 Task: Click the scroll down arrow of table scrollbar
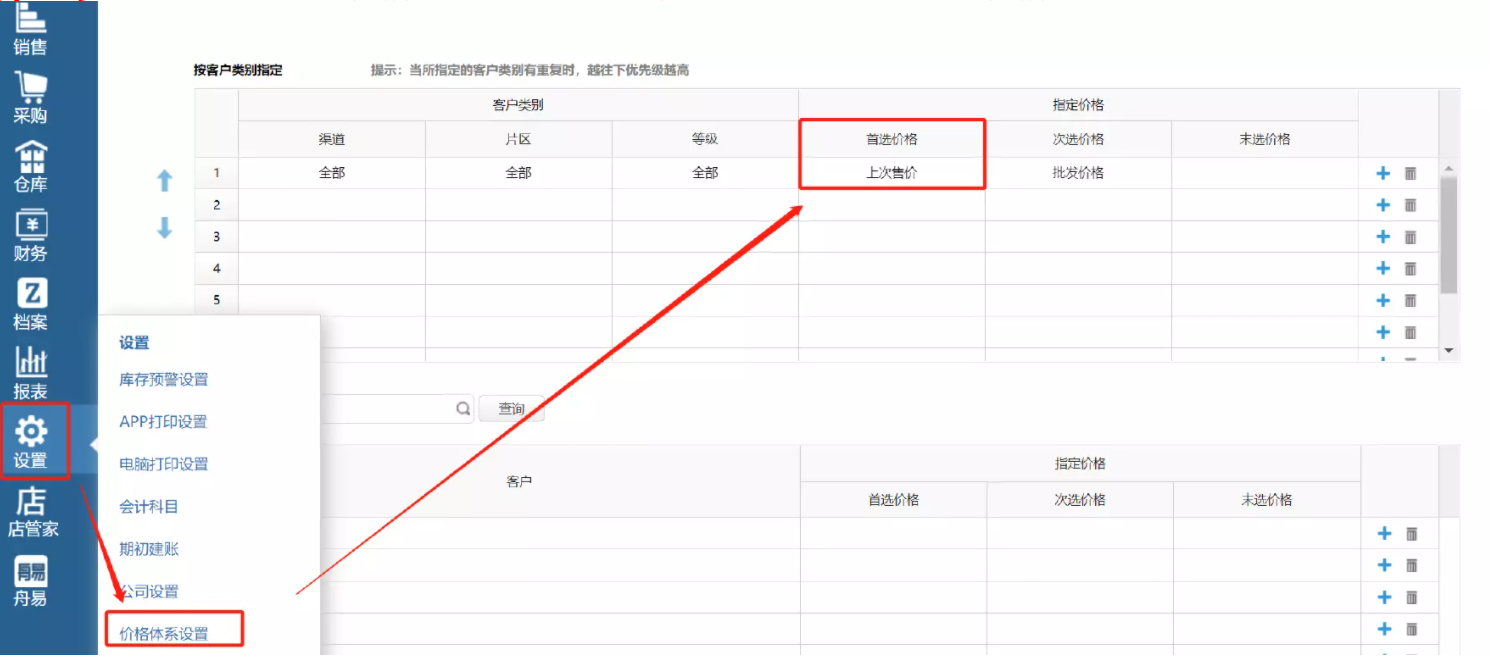point(1448,350)
